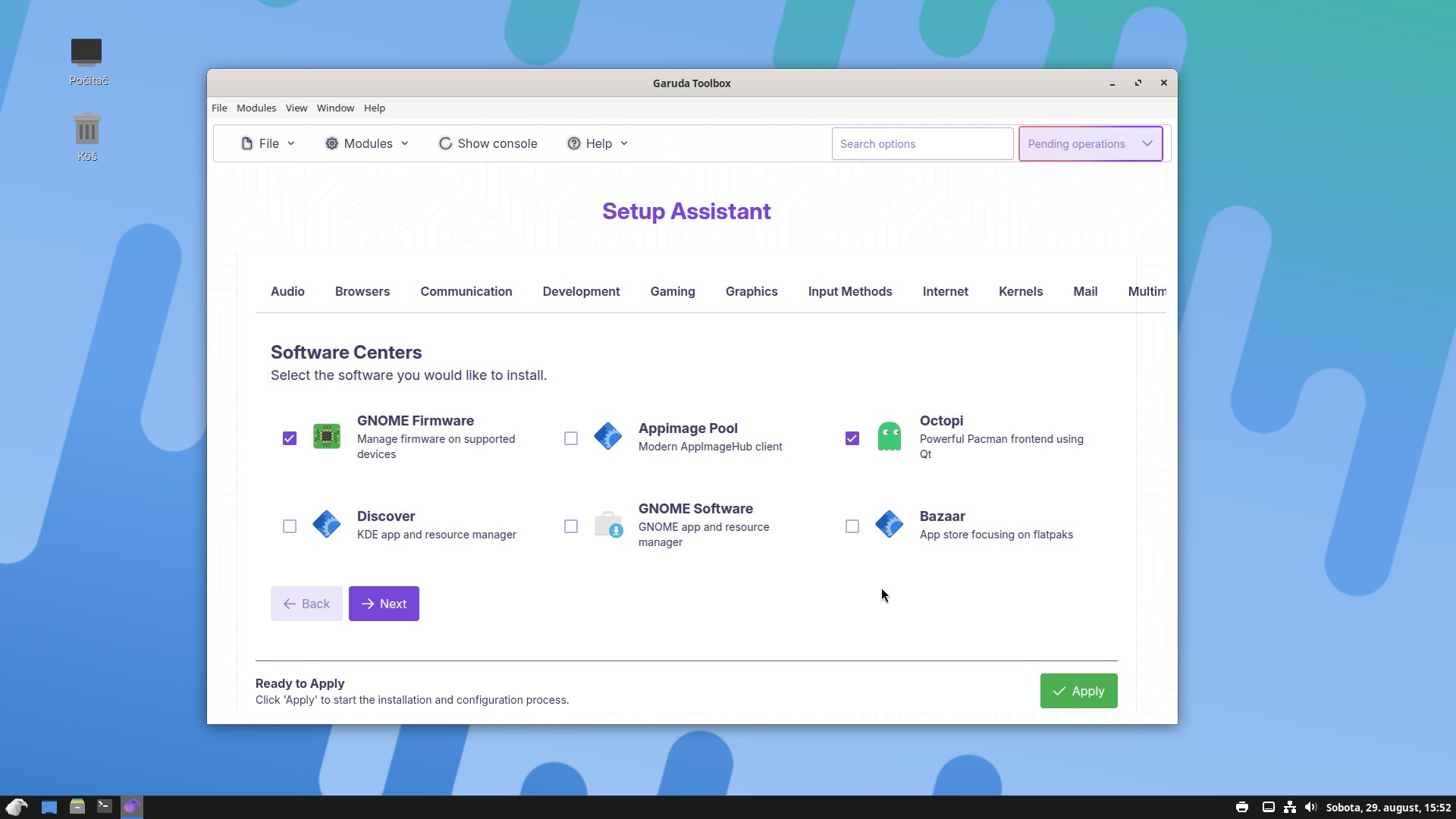Open the Garuda start menu icon
Screen dimensions: 1456x819
[x=17, y=807]
